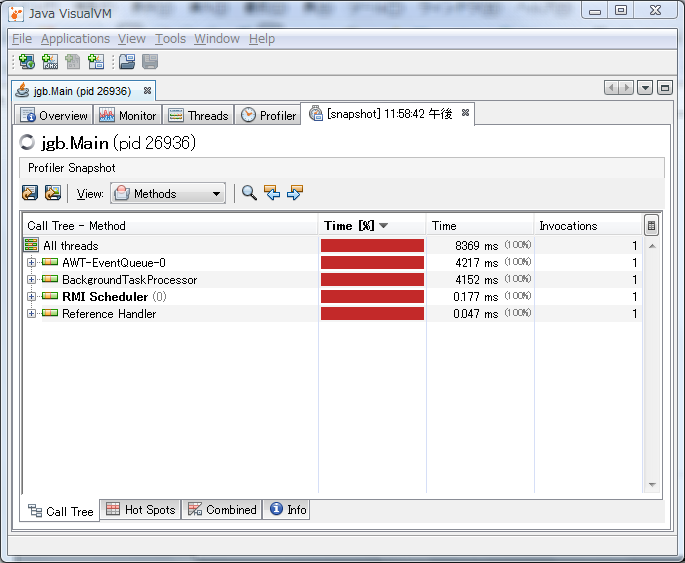Open the View Methods dropdown
Viewport: 685px width, 563px height.
[x=168, y=193]
